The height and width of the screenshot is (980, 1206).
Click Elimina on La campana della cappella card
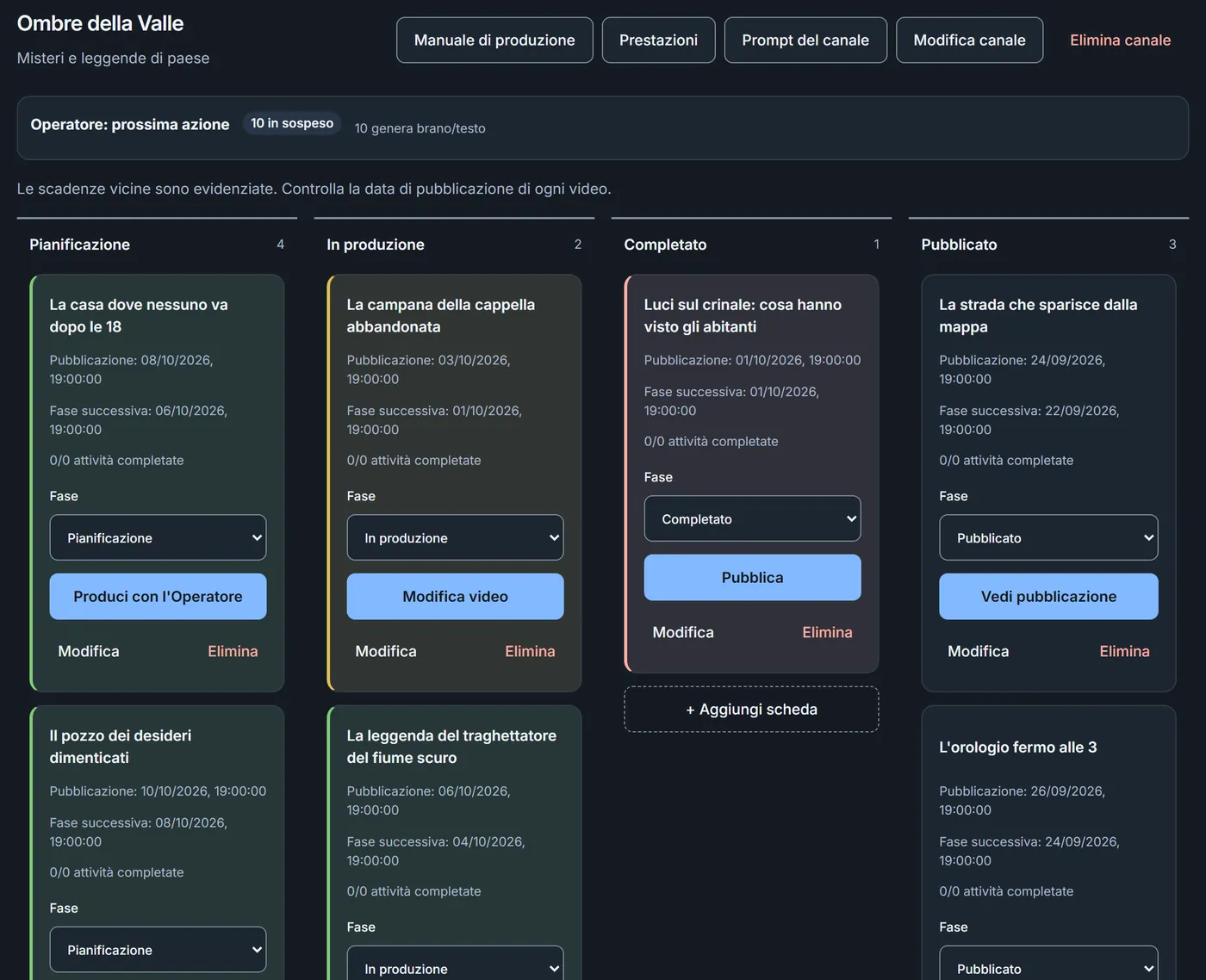pyautogui.click(x=530, y=652)
